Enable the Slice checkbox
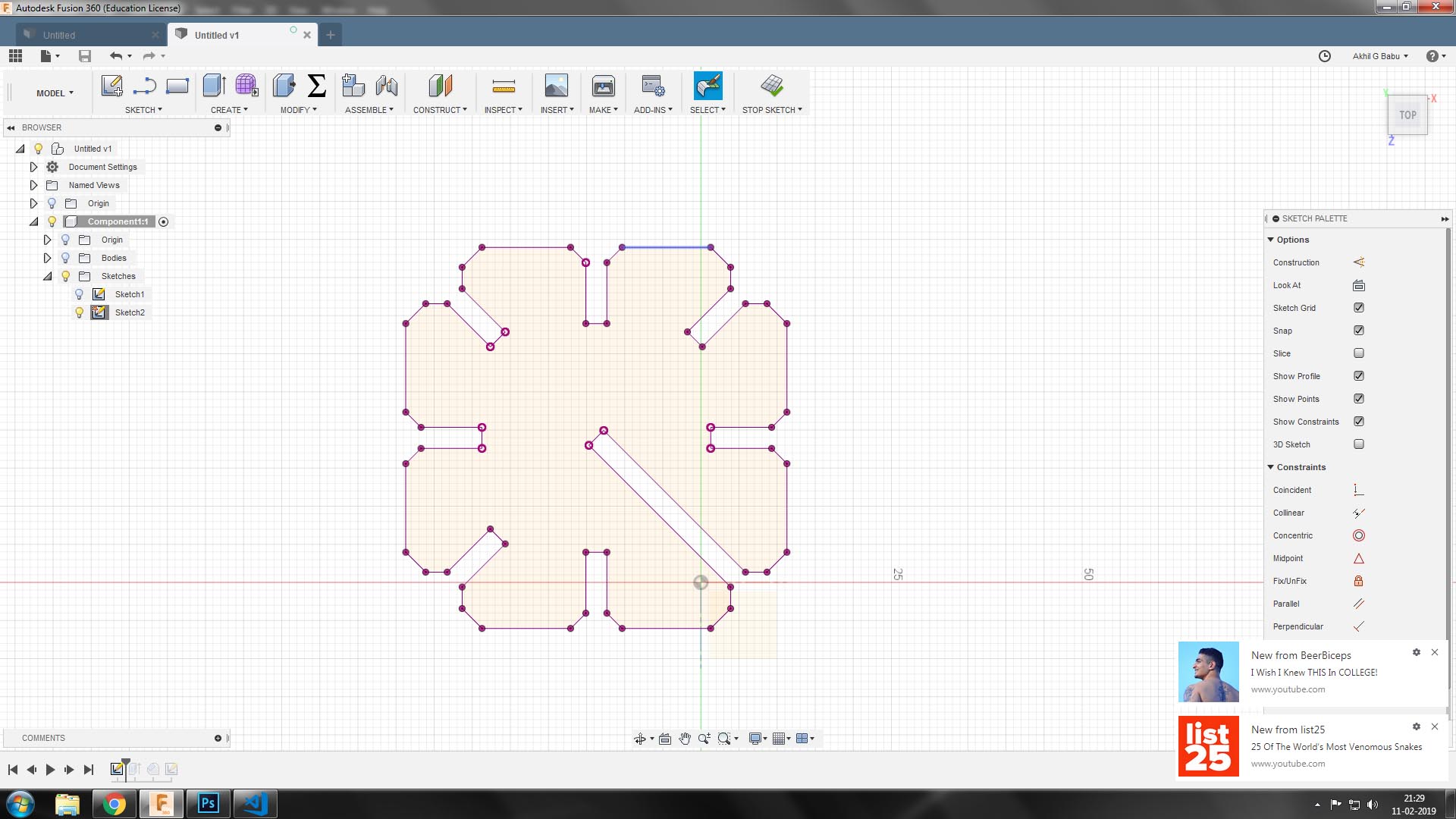 1358,353
